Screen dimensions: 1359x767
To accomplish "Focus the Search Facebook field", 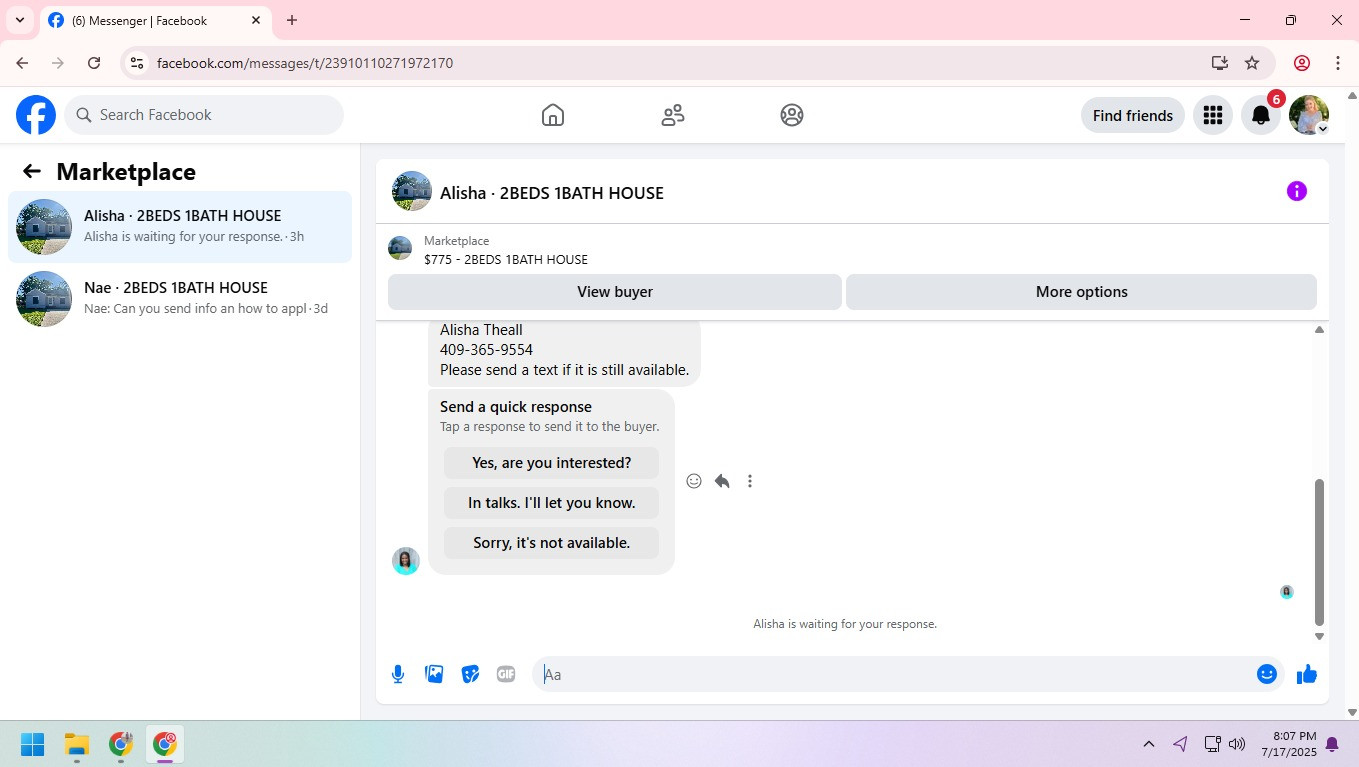I will click(204, 115).
